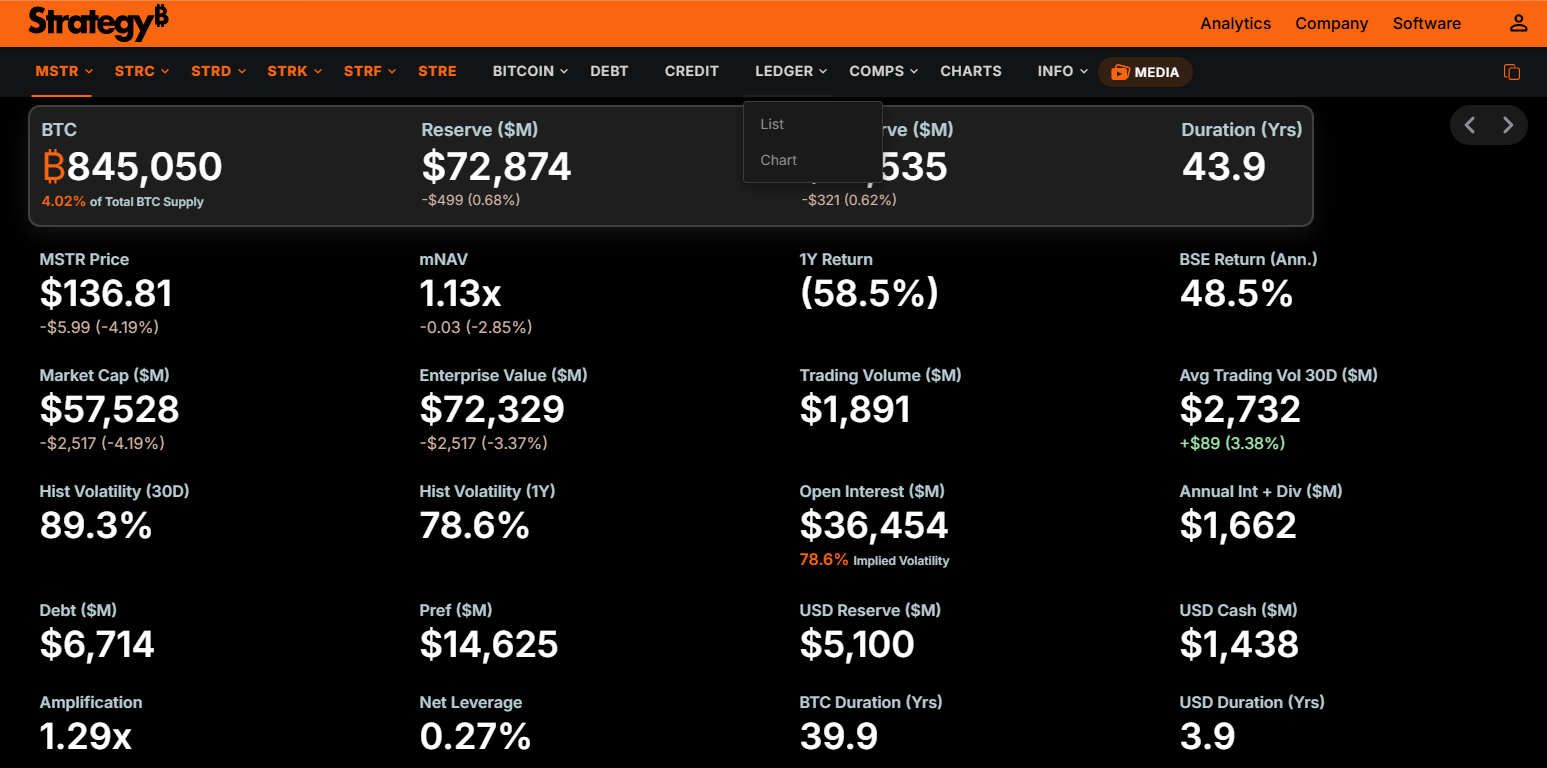
Task: Open the BITCOIN dropdown menu
Action: click(x=531, y=71)
